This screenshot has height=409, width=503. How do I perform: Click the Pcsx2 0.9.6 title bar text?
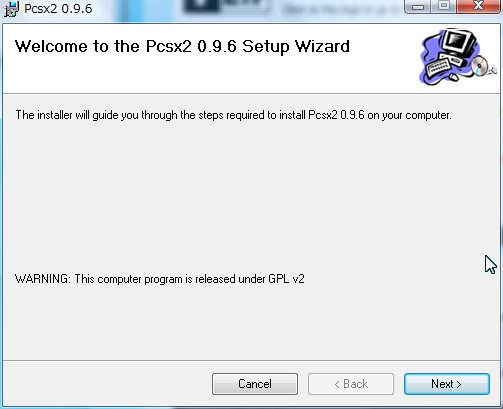[58, 9]
